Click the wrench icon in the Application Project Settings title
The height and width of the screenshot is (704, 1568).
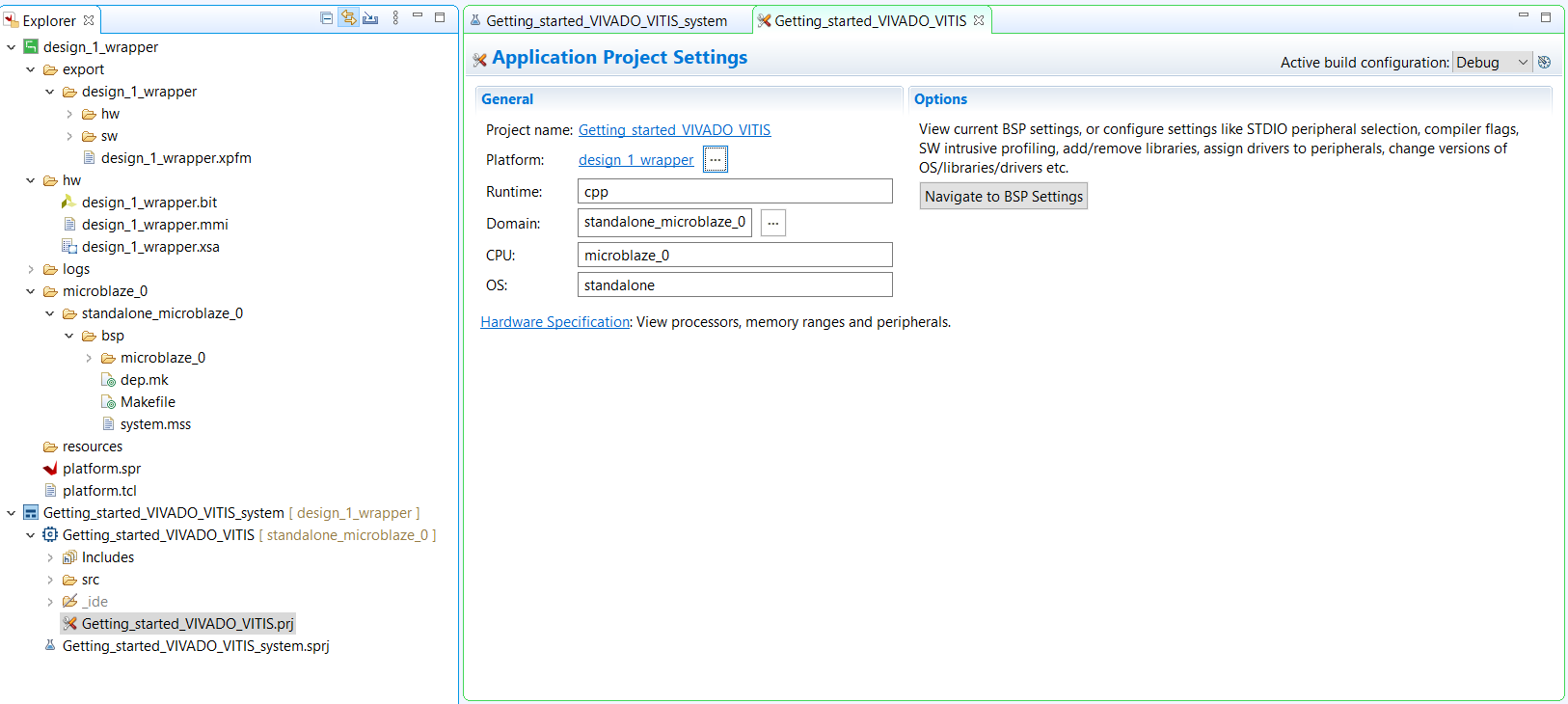(479, 60)
